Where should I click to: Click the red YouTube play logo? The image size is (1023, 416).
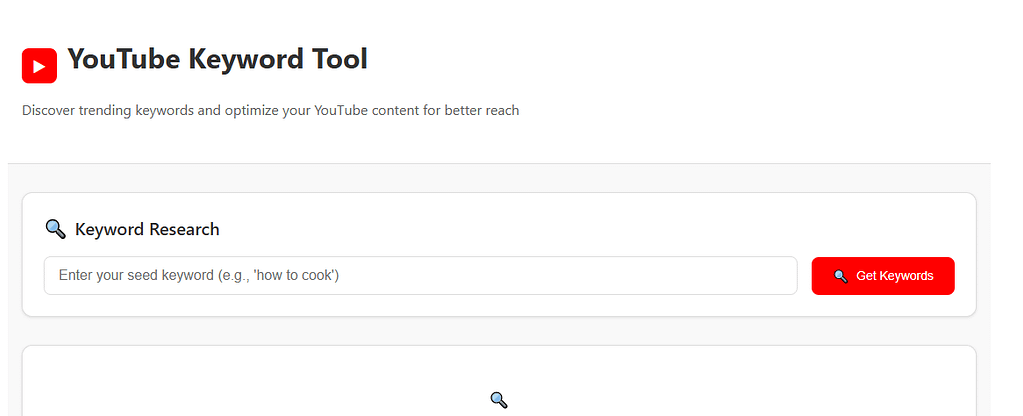tap(39, 66)
